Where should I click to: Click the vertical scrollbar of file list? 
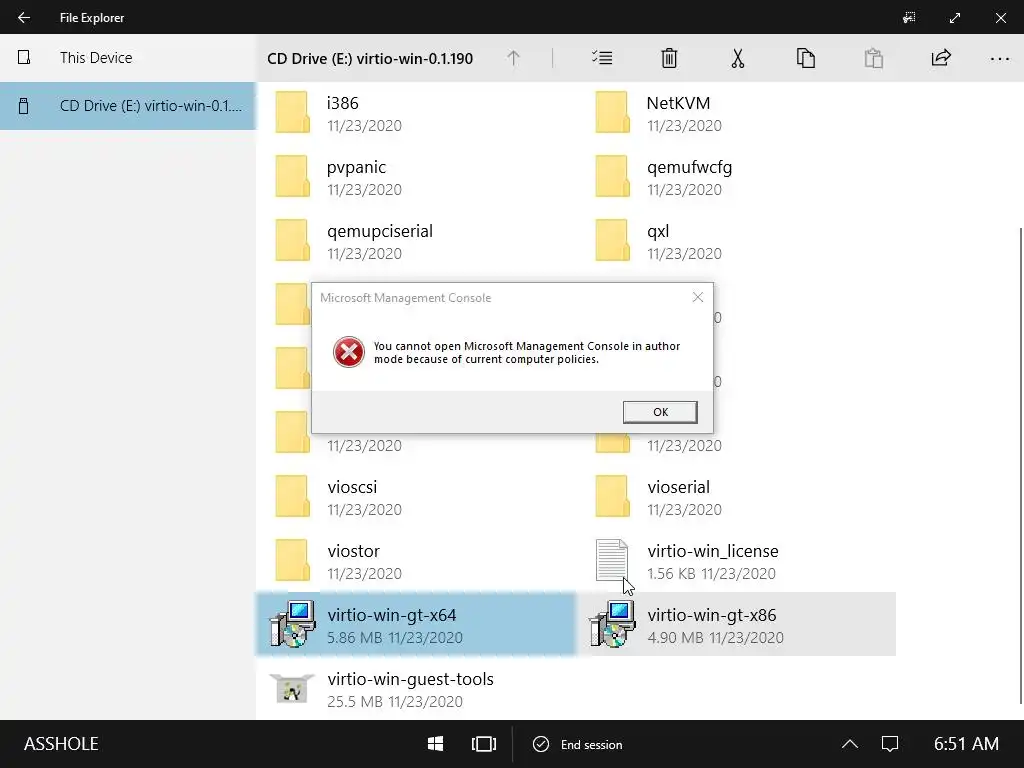(1020, 466)
